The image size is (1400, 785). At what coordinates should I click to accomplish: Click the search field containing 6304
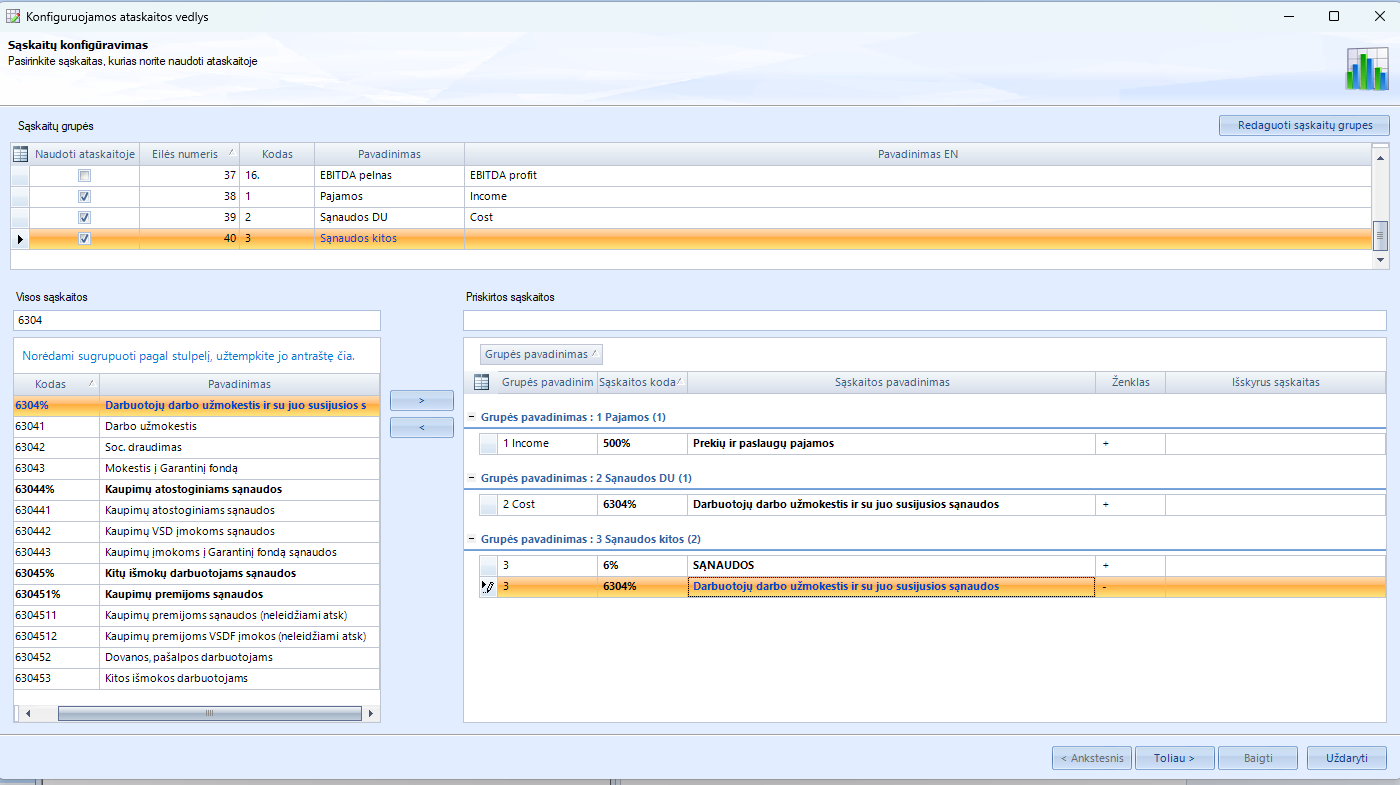197,320
